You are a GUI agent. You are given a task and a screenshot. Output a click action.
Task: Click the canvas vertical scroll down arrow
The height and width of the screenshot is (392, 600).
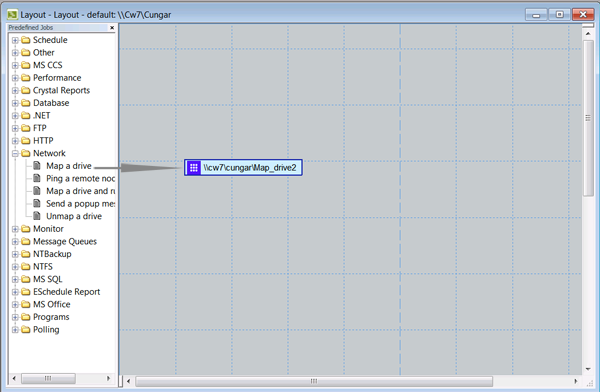588,369
